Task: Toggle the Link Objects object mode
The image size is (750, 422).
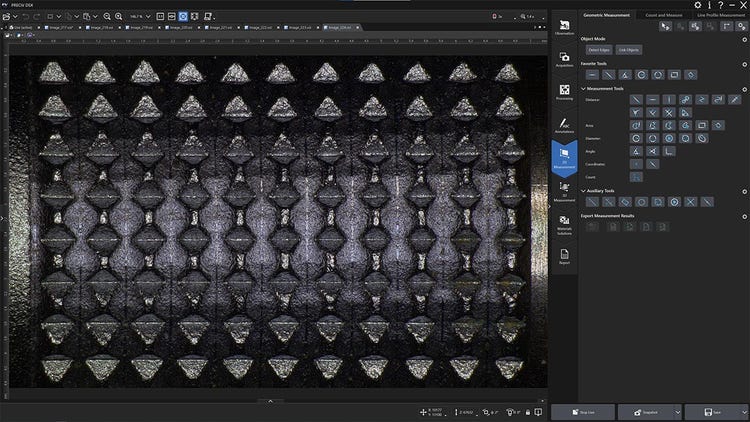Action: [x=629, y=49]
